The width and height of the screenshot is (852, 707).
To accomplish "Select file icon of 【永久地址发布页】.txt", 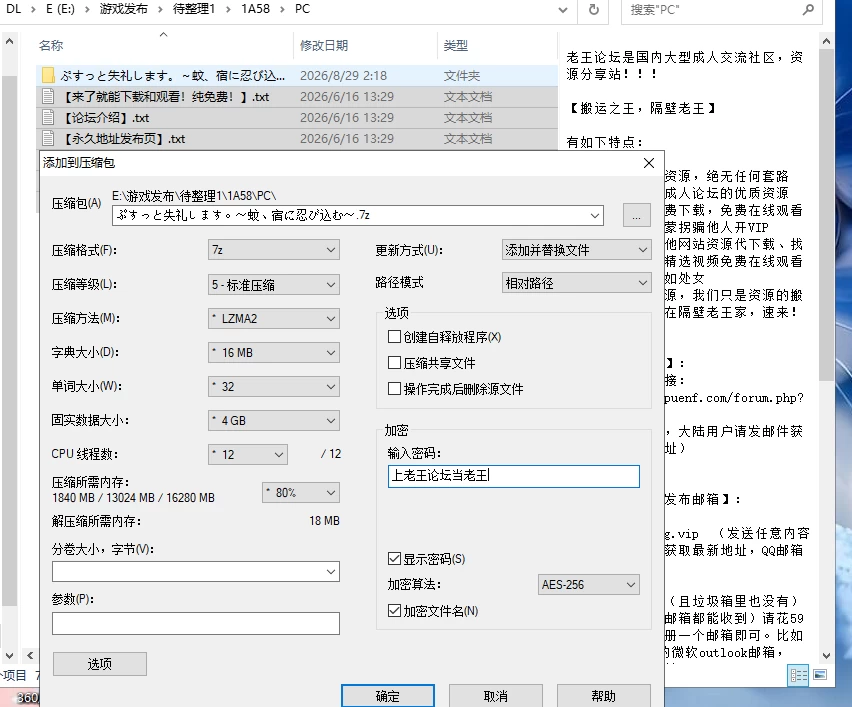I will (48, 139).
